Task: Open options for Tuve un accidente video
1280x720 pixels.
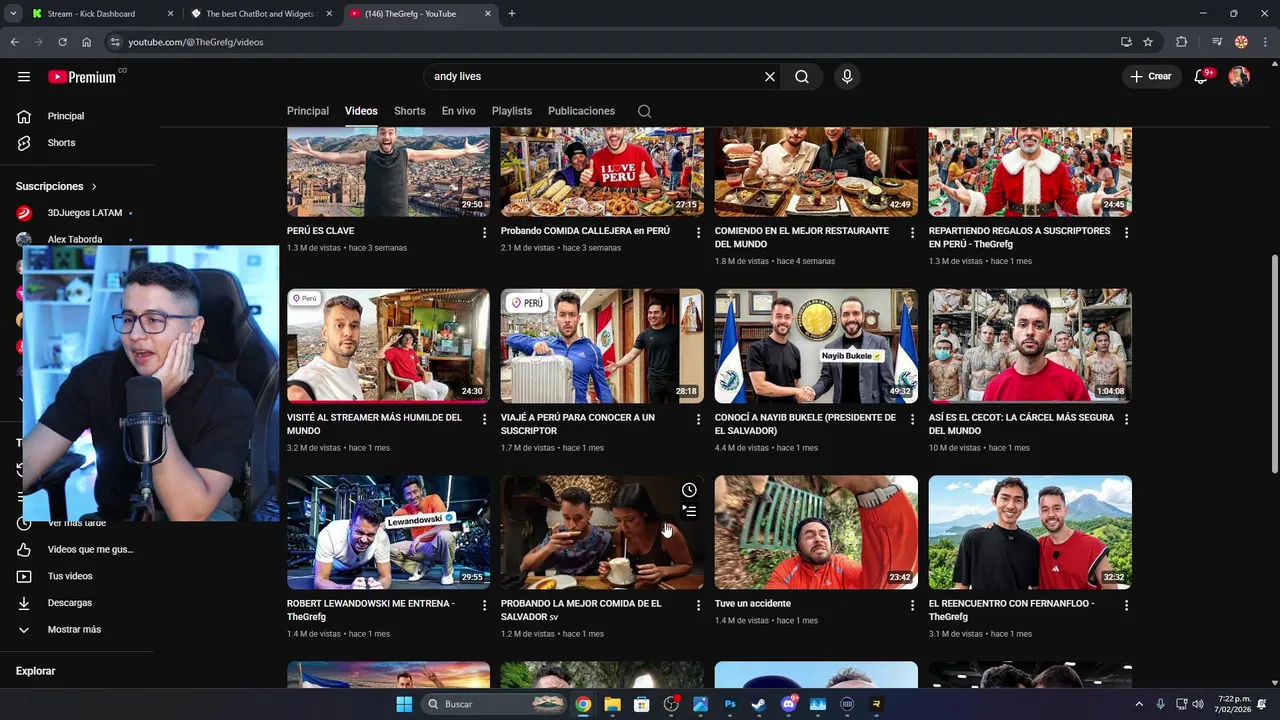Action: click(x=912, y=605)
